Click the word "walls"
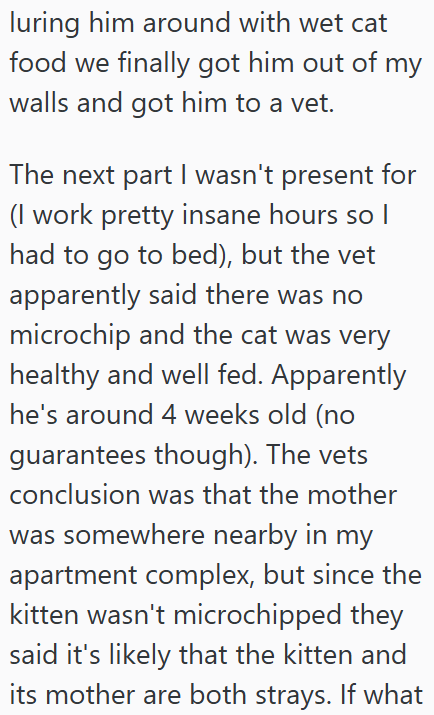Viewport: 434px width, 715px height. click(x=40, y=103)
